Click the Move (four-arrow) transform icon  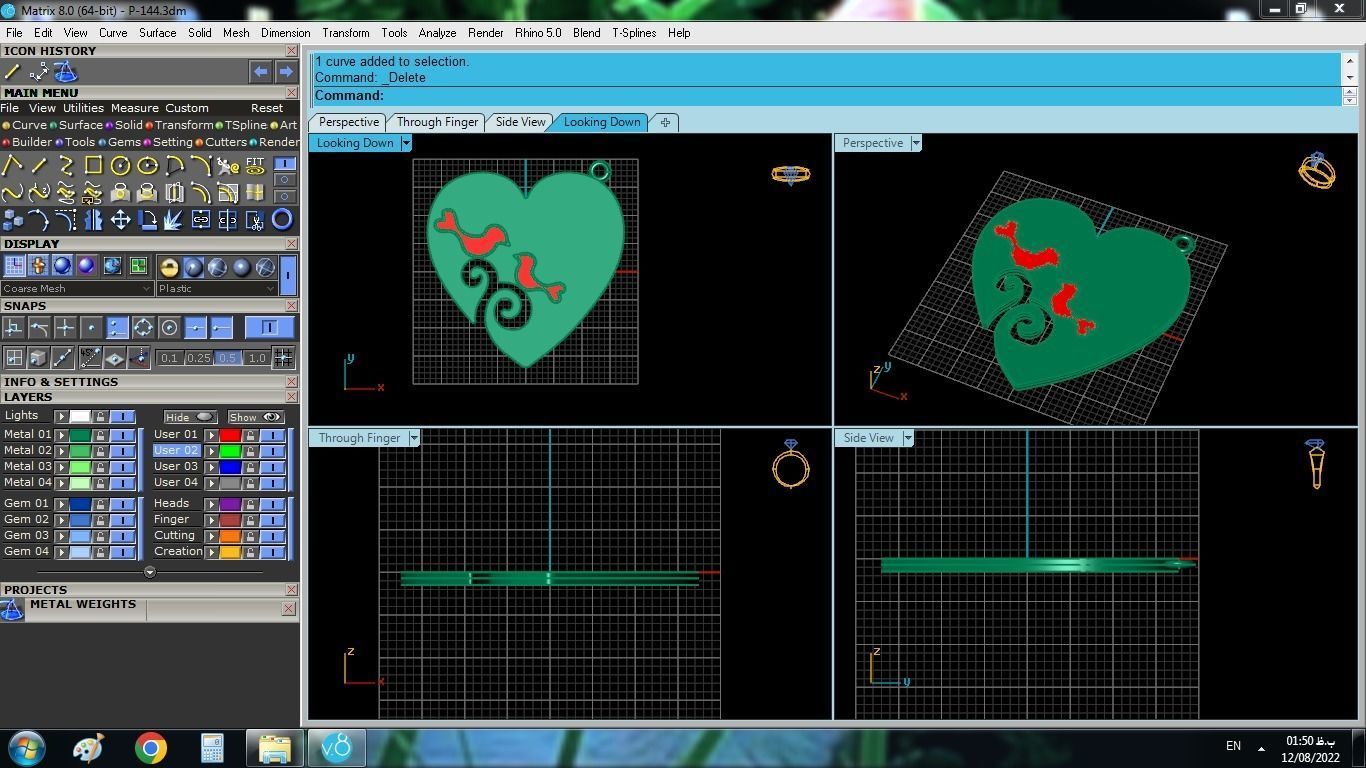tap(120, 219)
